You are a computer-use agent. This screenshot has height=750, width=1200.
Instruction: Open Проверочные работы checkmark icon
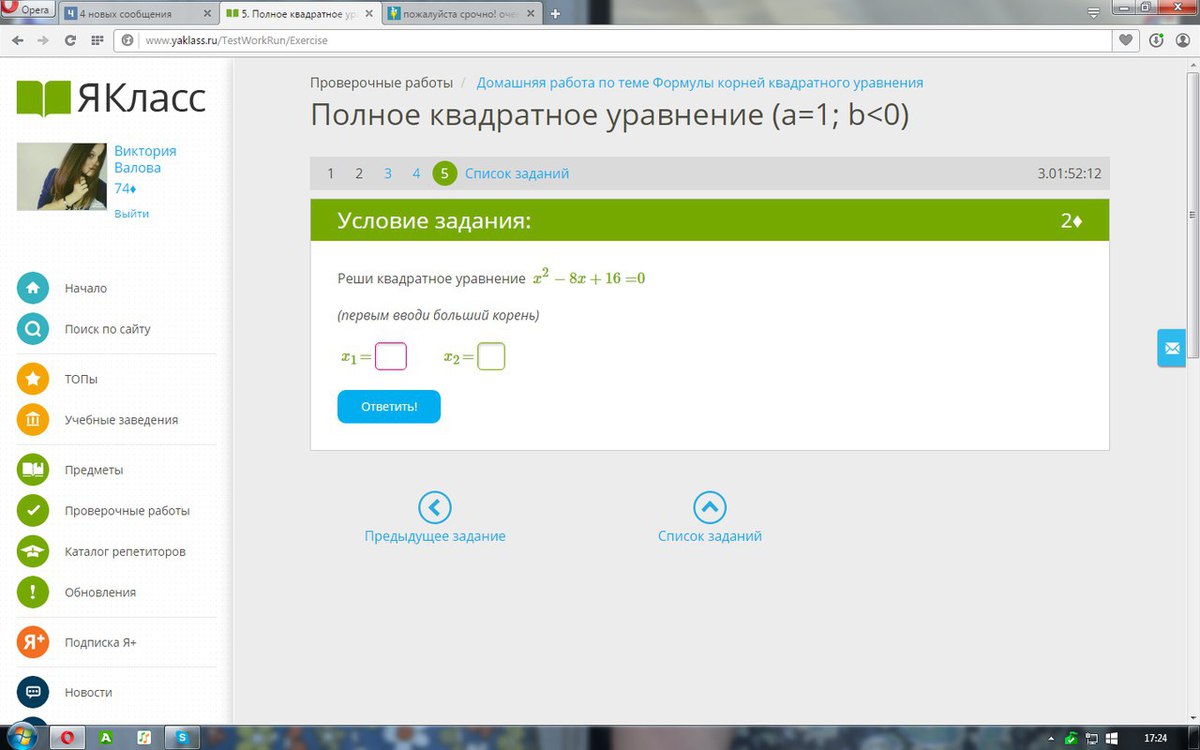point(32,510)
